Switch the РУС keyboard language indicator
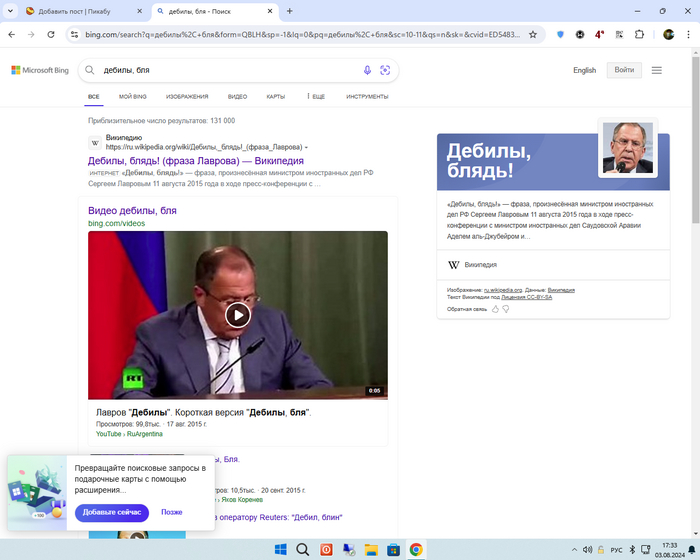This screenshot has width=700, height=560. pos(616,550)
